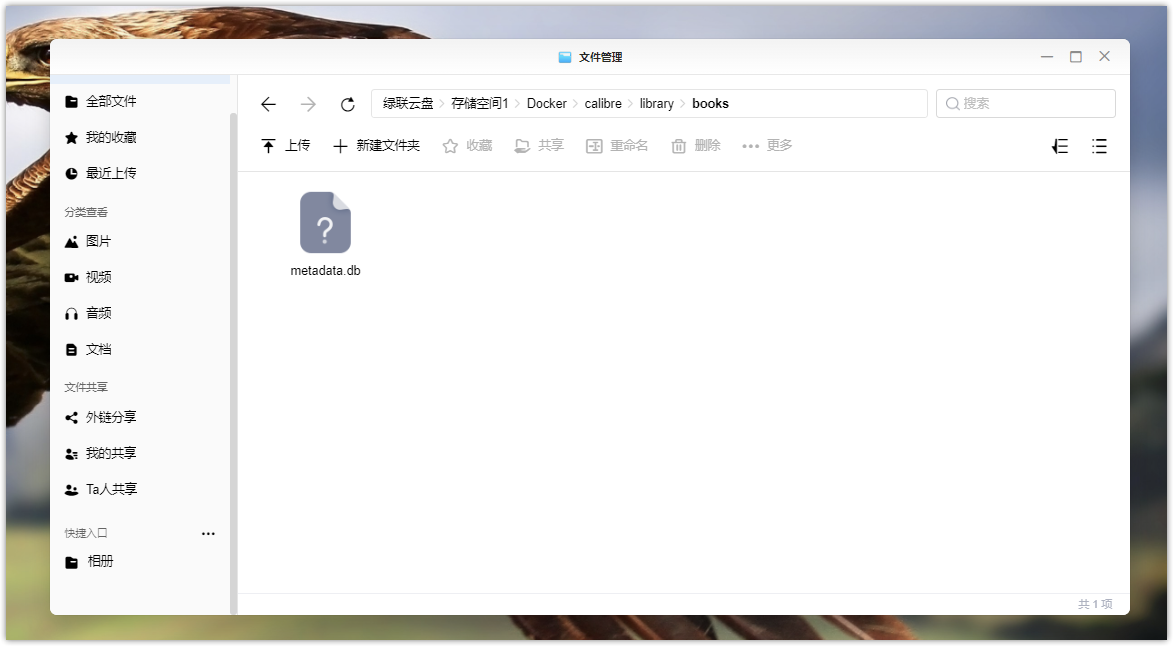
Task: Click the search magnifier icon
Action: click(x=952, y=104)
